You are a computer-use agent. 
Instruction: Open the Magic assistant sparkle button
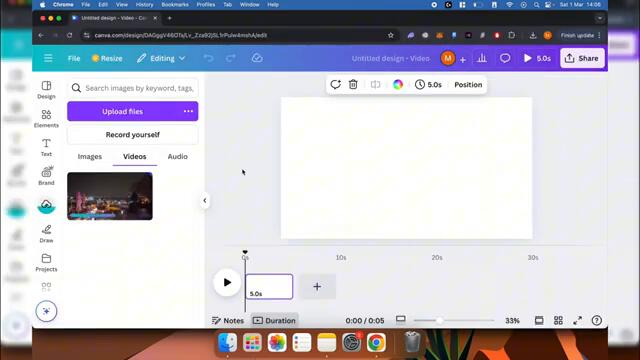coord(46,311)
